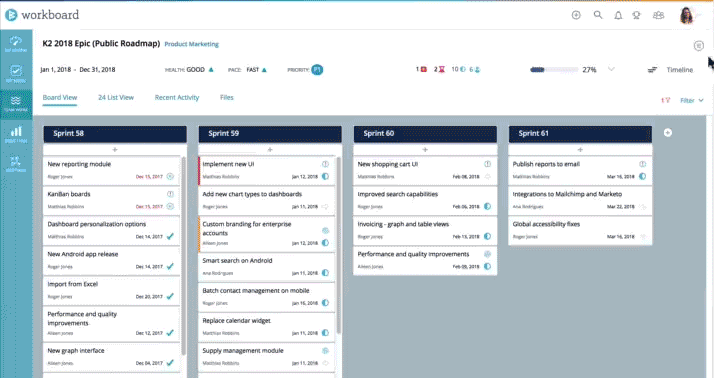Image resolution: width=714 pixels, height=378 pixels.
Task: Toggle status circle on New reporting module
Action: tap(170, 176)
